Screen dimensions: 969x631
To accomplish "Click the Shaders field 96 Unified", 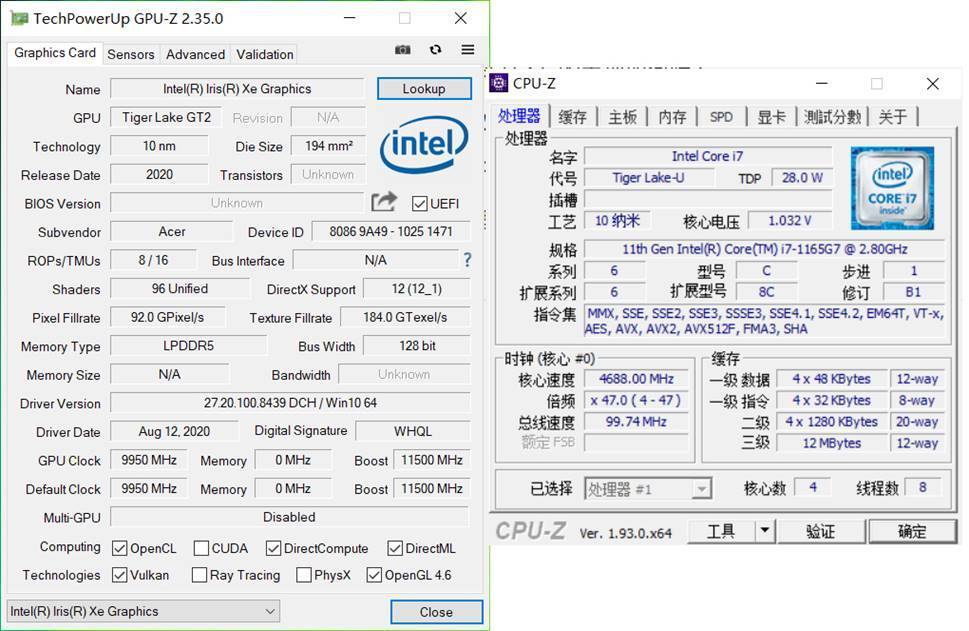I will [x=180, y=289].
